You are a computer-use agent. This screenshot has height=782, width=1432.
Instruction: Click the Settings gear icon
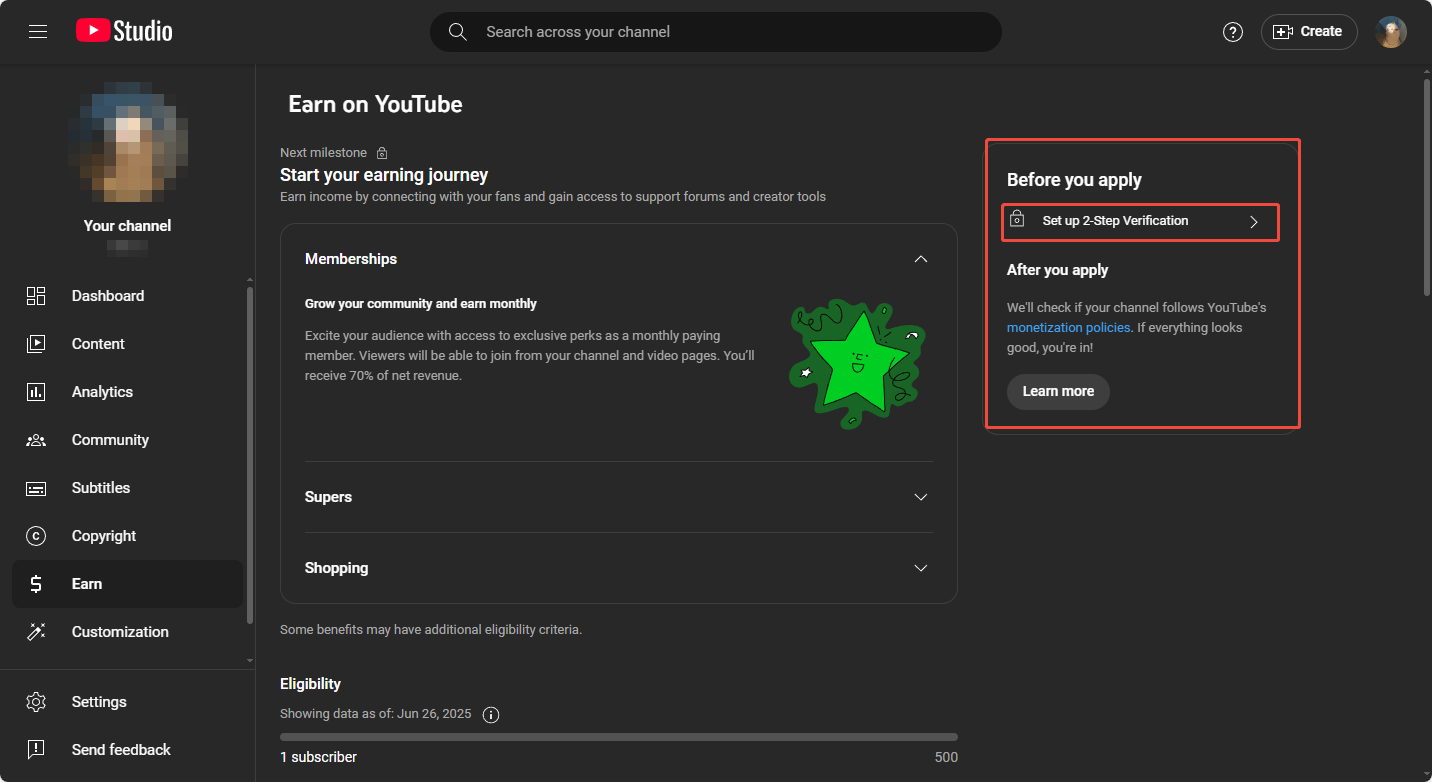point(36,702)
